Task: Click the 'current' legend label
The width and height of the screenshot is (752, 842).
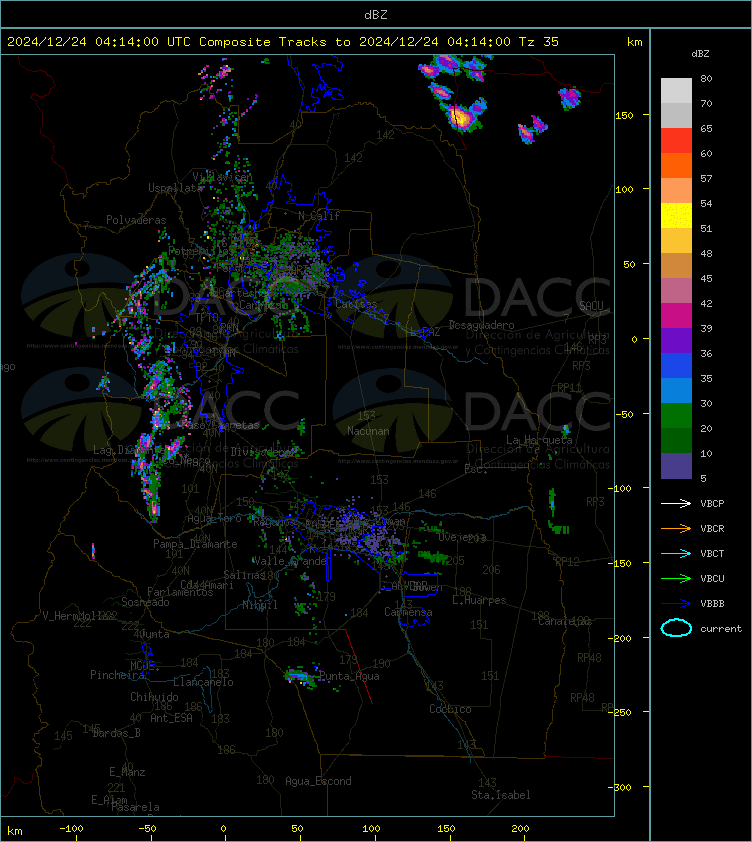Action: (x=721, y=629)
